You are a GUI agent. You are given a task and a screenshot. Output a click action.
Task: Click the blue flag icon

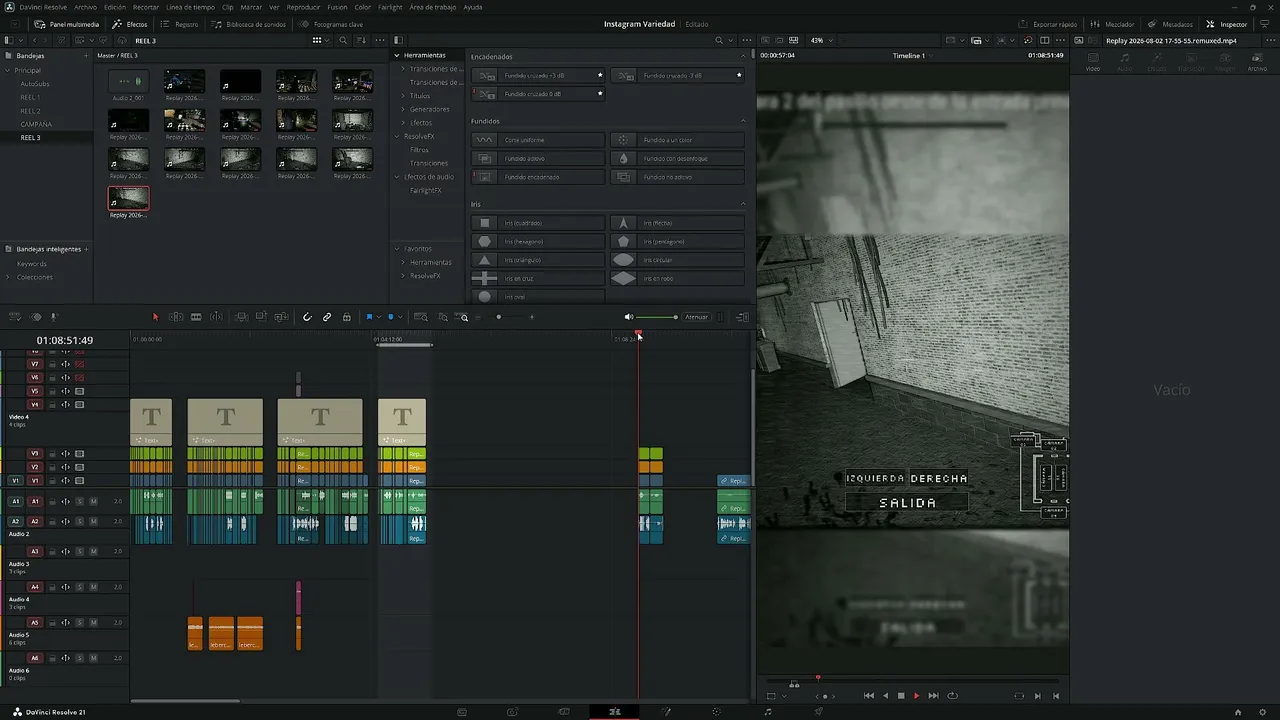click(x=369, y=317)
